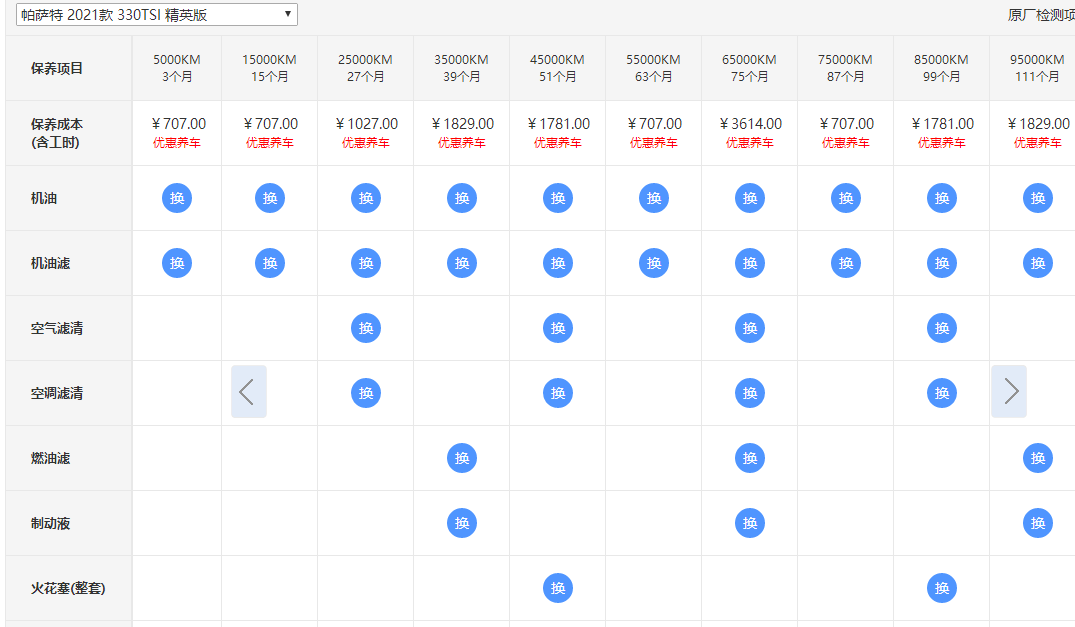The height and width of the screenshot is (627, 1075).
Task: Select the 75000KM 87个月 column header
Action: [846, 68]
